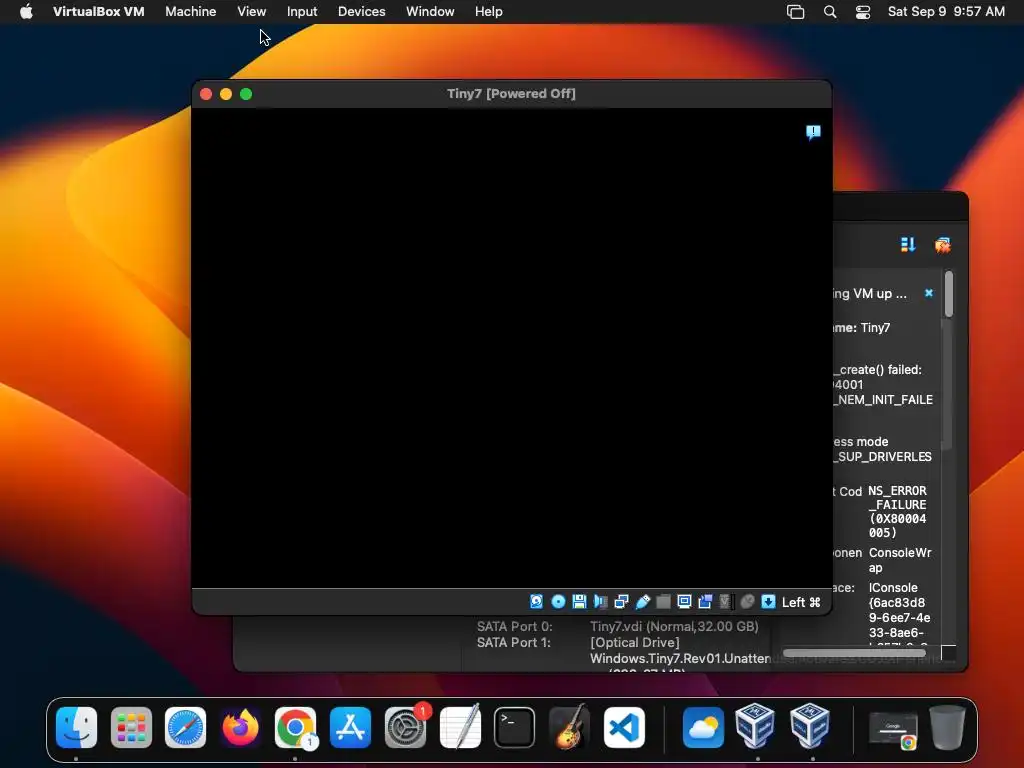Click the '[Optical Drive]' storage entry
Screen dimensions: 1024x768
635,643
